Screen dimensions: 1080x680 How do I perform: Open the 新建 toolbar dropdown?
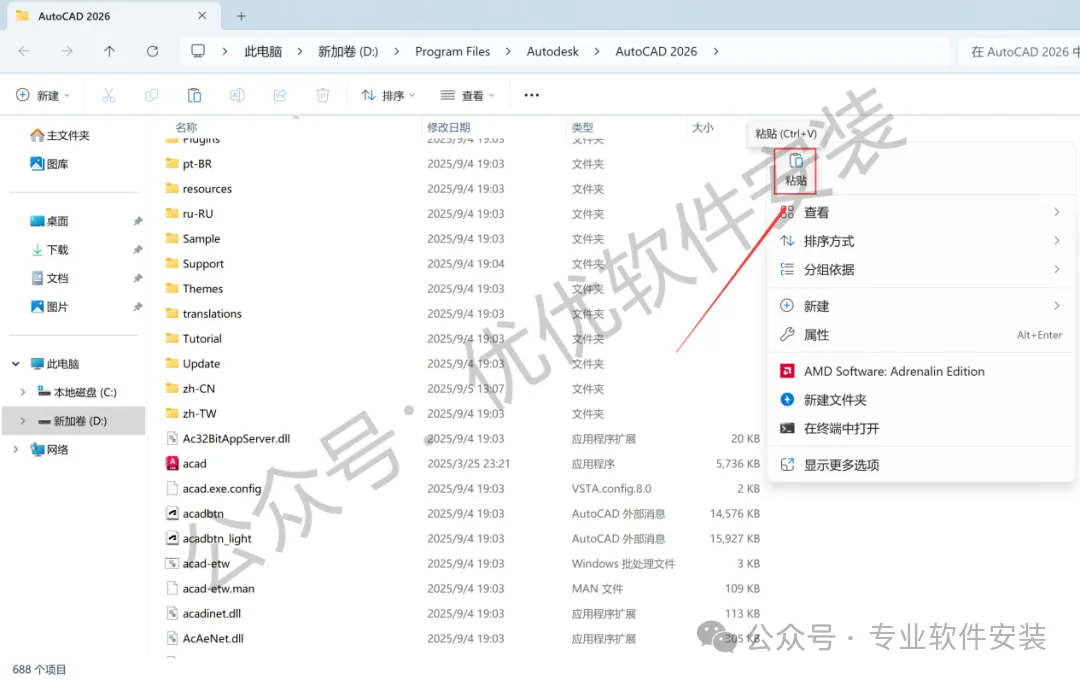pos(43,95)
